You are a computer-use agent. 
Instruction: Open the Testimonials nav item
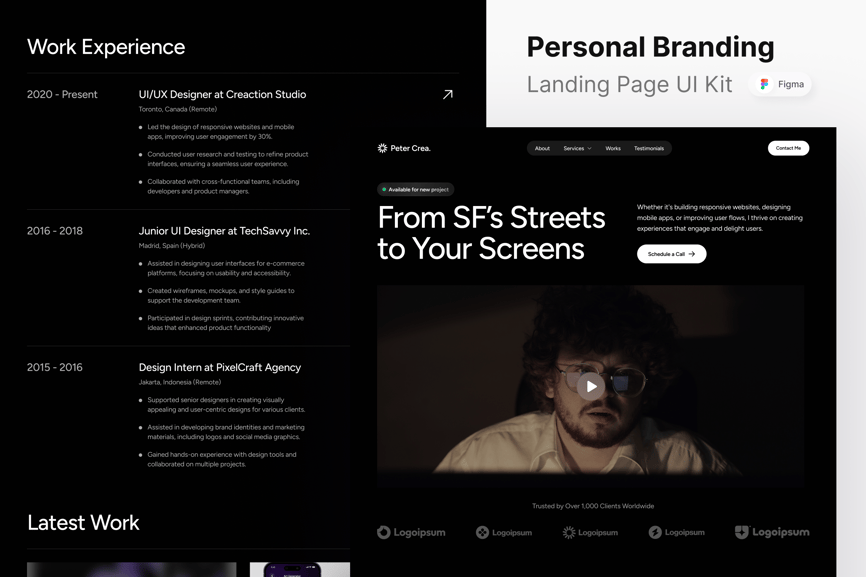coord(648,148)
